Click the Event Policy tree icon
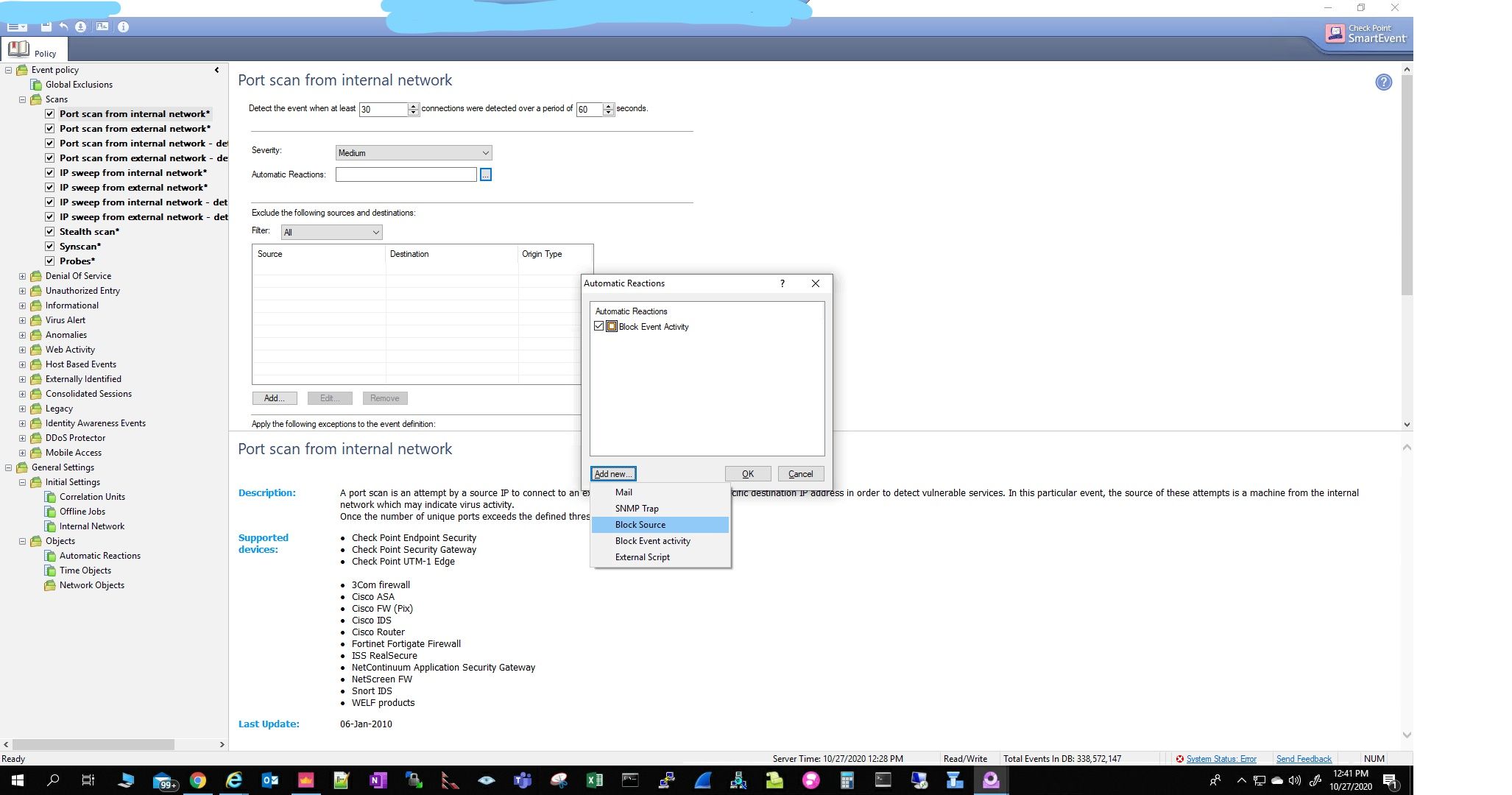1512x795 pixels. tap(22, 69)
